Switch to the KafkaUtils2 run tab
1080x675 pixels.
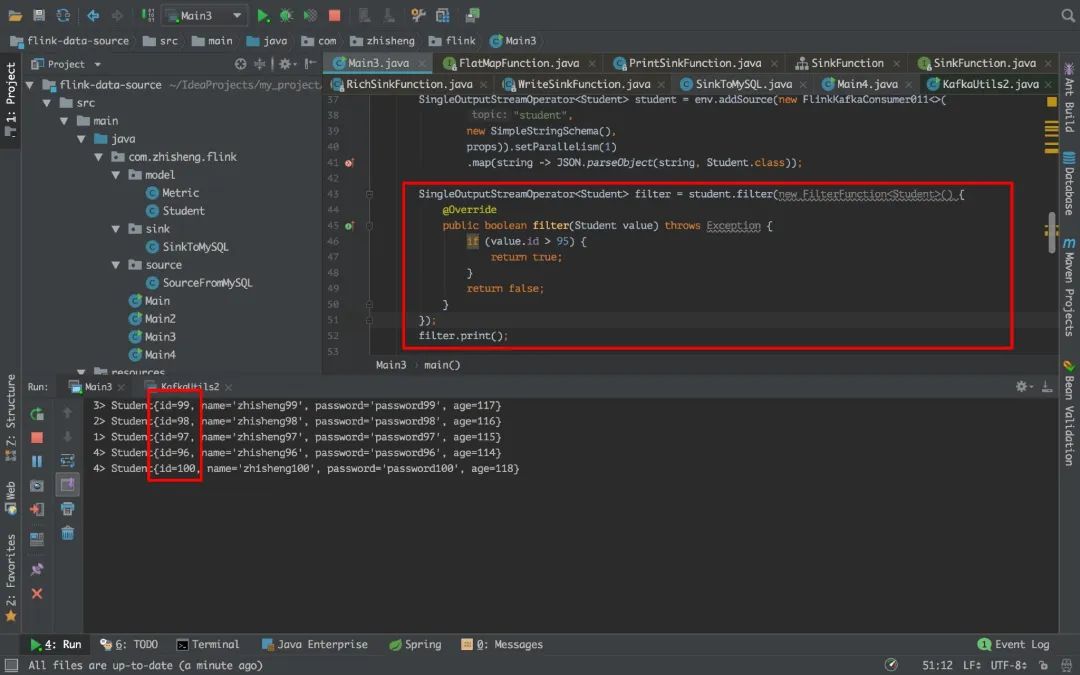pyautogui.click(x=188, y=387)
